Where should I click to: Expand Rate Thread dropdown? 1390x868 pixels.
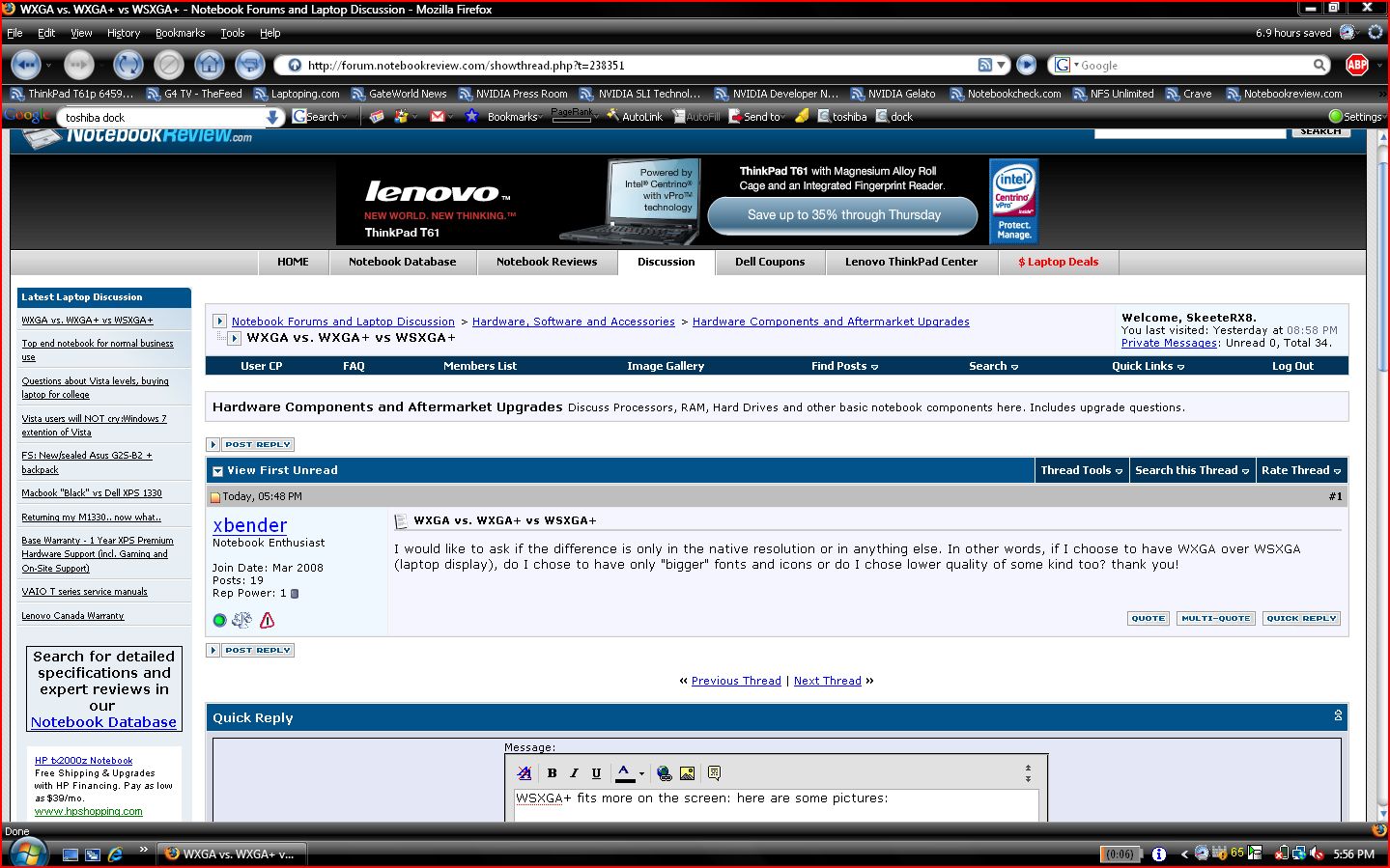click(1301, 470)
